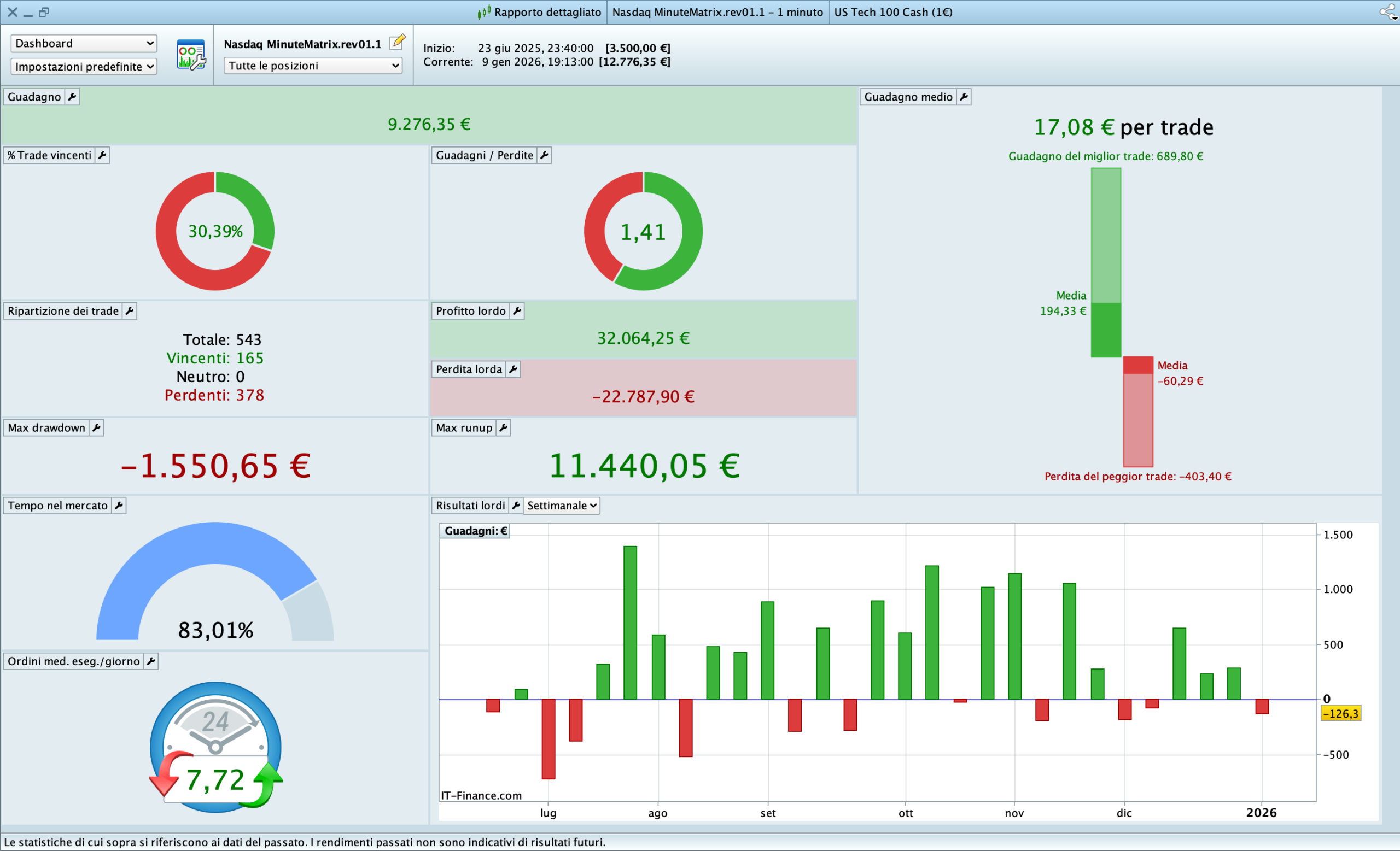Click the tallest green bar in weekly chart

[x=630, y=622]
